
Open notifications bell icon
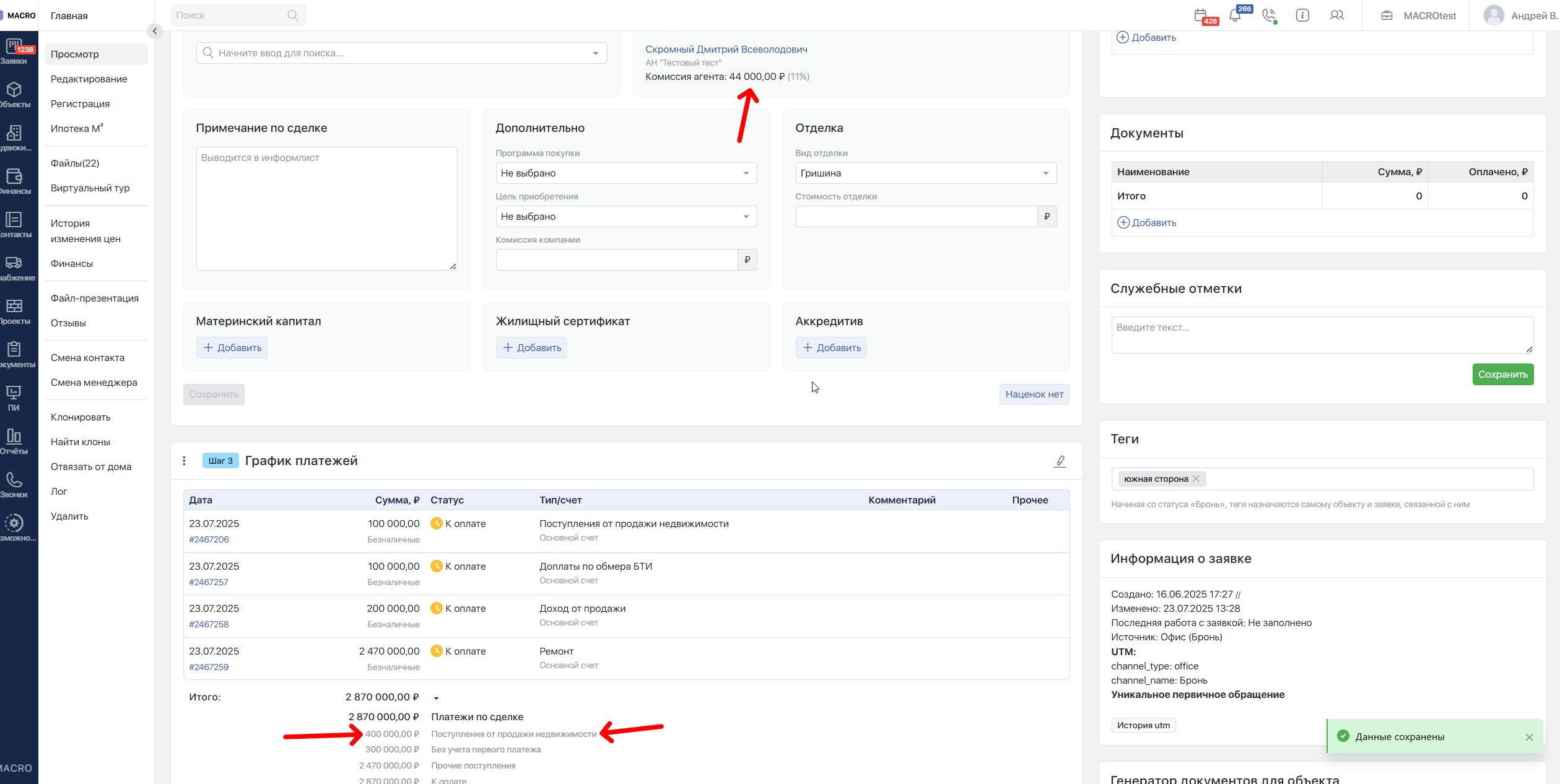[1235, 15]
